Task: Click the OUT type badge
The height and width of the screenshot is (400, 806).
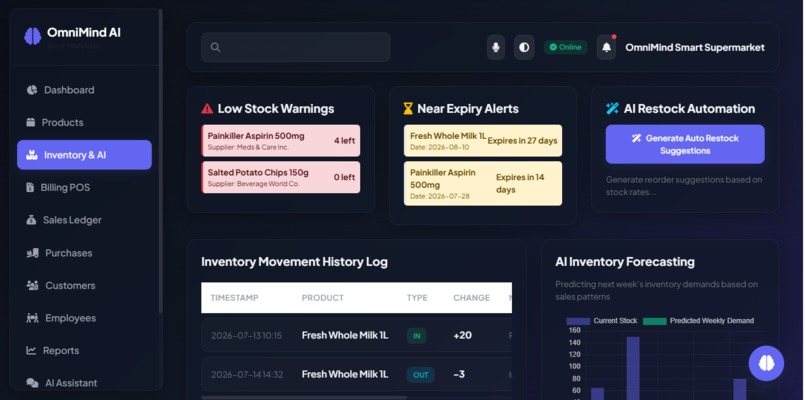Action: pos(420,375)
